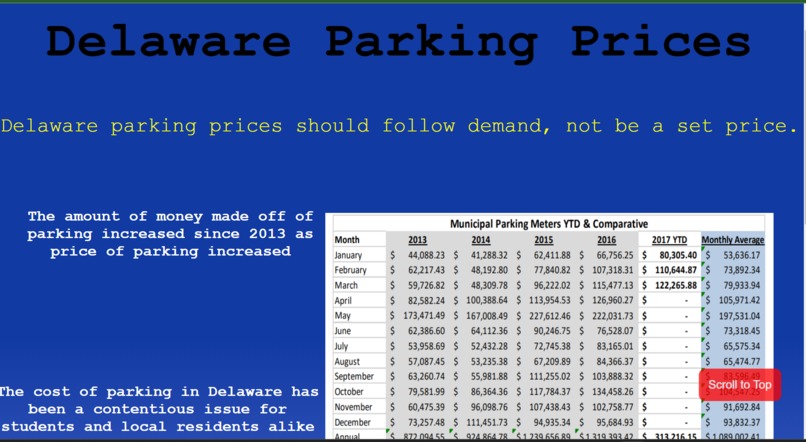
Task: Click the December 2014 value 111,451.73
Action: (487, 422)
